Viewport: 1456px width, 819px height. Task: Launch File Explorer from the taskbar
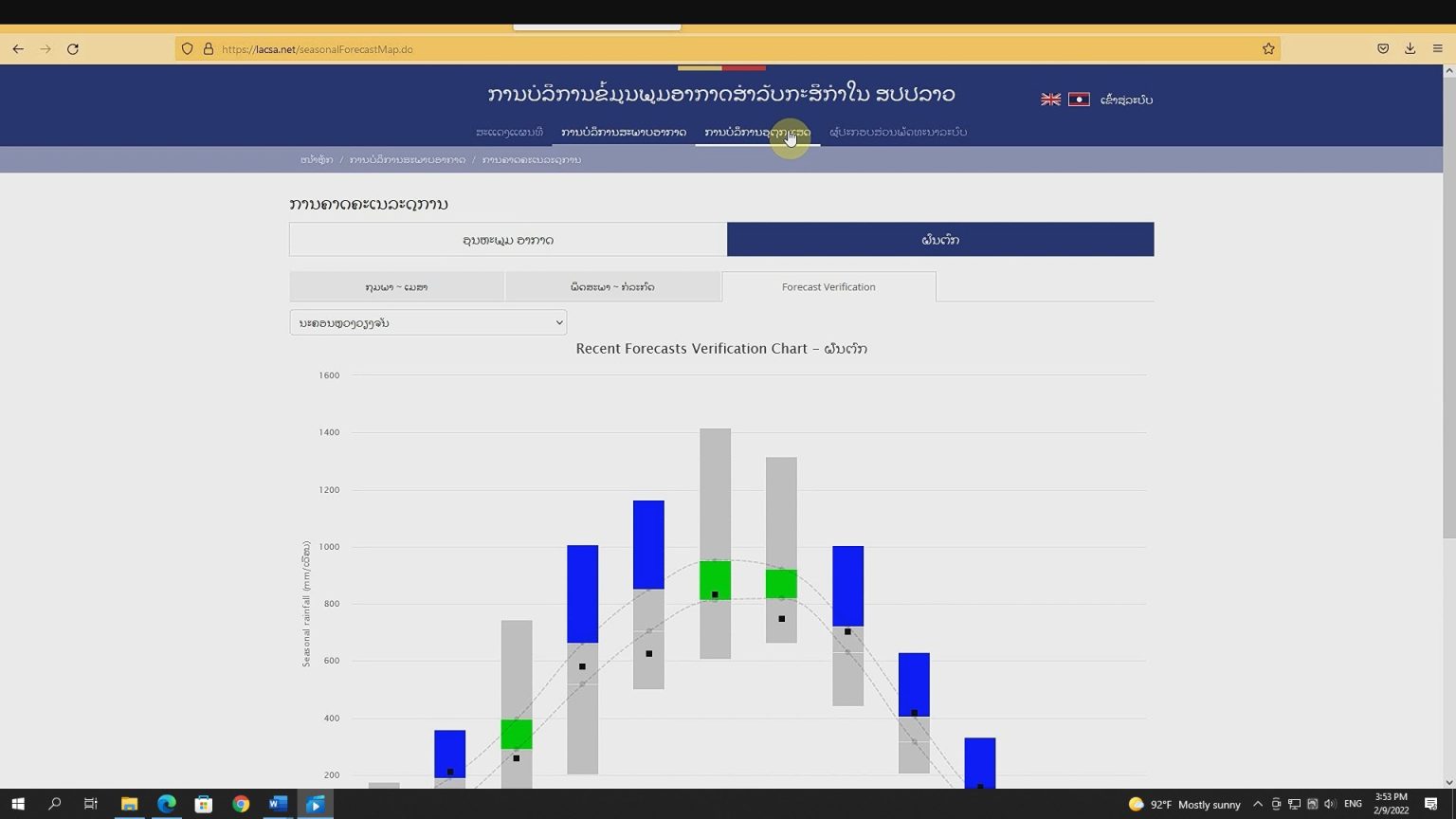pos(129,804)
